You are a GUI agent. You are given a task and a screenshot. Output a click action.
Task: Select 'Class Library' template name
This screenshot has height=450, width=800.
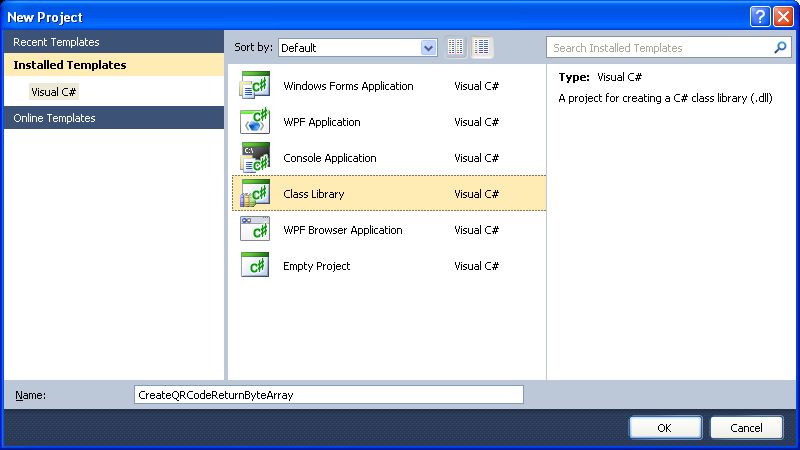[x=314, y=194]
